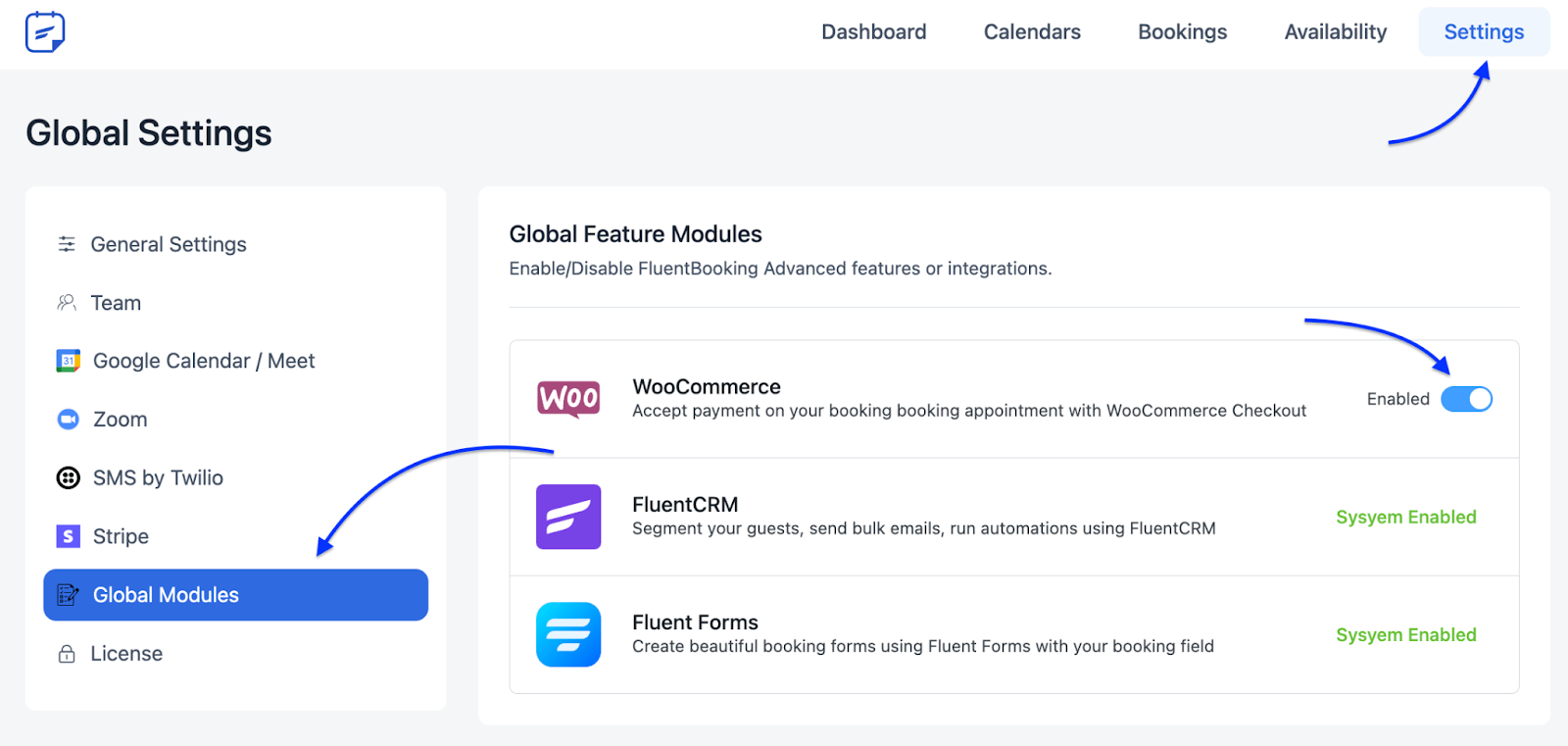Open SMS by Twilio settings
Image resolution: width=1568 pixels, height=746 pixels.
click(x=158, y=478)
